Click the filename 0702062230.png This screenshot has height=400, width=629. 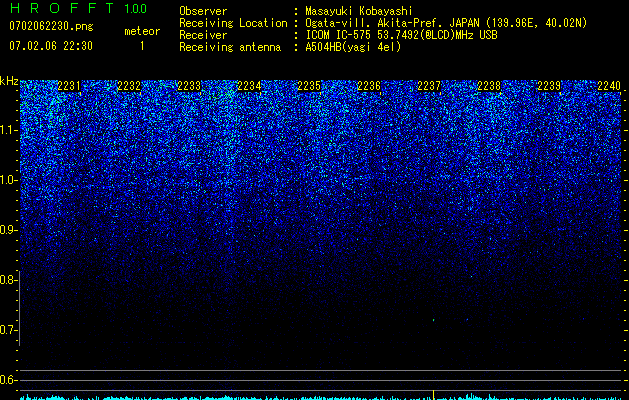51,27
